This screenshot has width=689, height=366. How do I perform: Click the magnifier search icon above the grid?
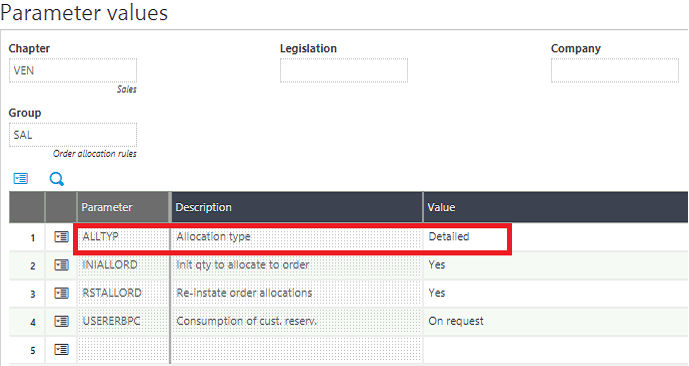tap(57, 179)
